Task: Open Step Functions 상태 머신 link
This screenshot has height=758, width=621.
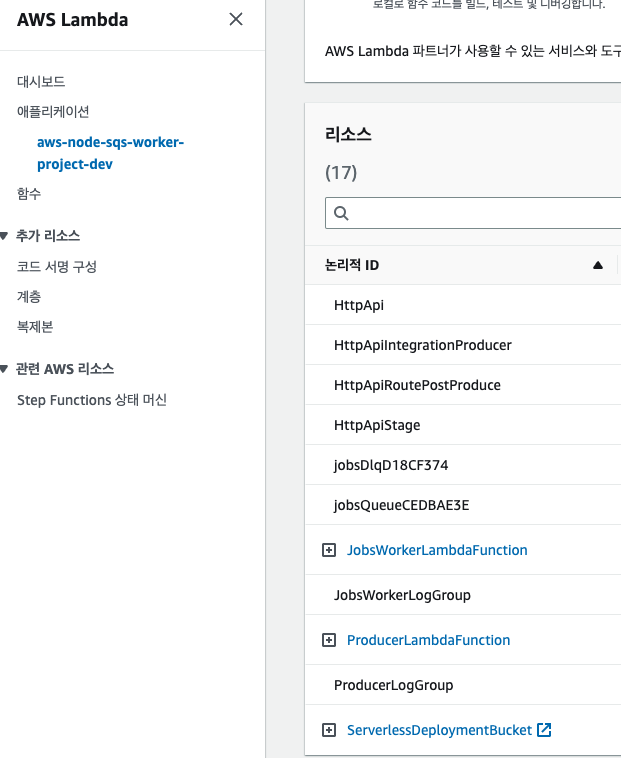Action: [x=92, y=400]
